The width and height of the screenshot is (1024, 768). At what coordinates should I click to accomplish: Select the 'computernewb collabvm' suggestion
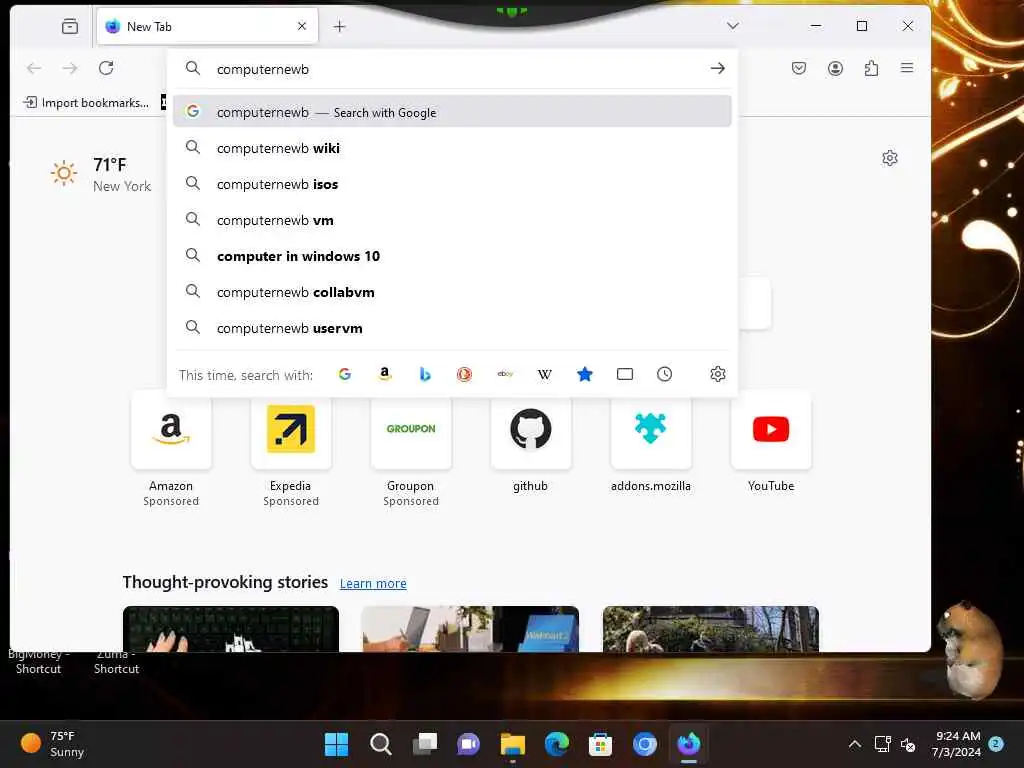452,292
